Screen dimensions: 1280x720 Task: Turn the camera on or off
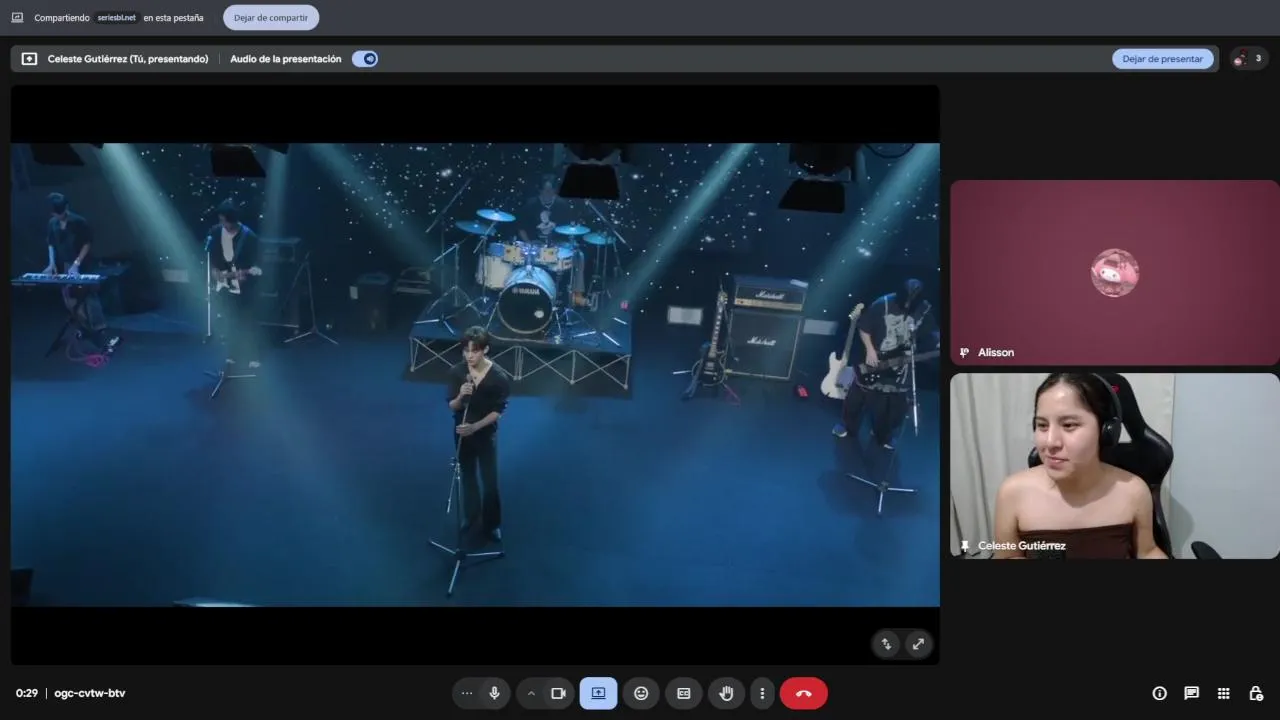coord(558,693)
